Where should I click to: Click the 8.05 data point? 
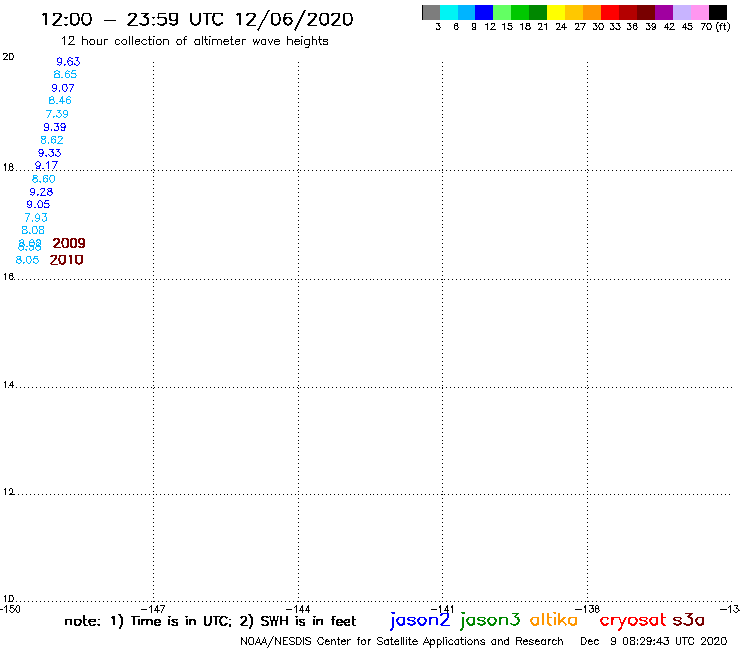[27, 260]
